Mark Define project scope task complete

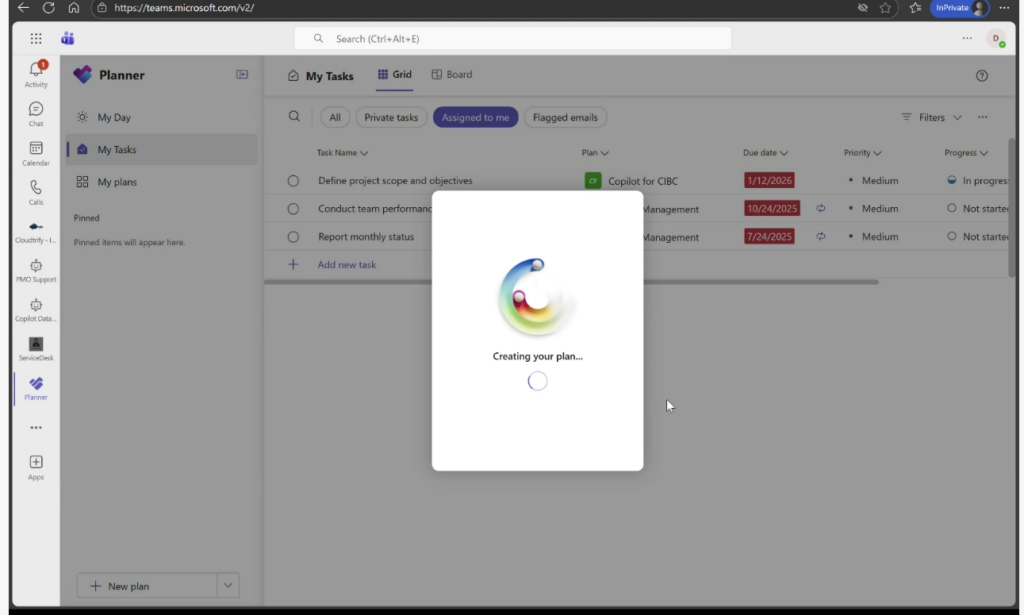point(293,181)
